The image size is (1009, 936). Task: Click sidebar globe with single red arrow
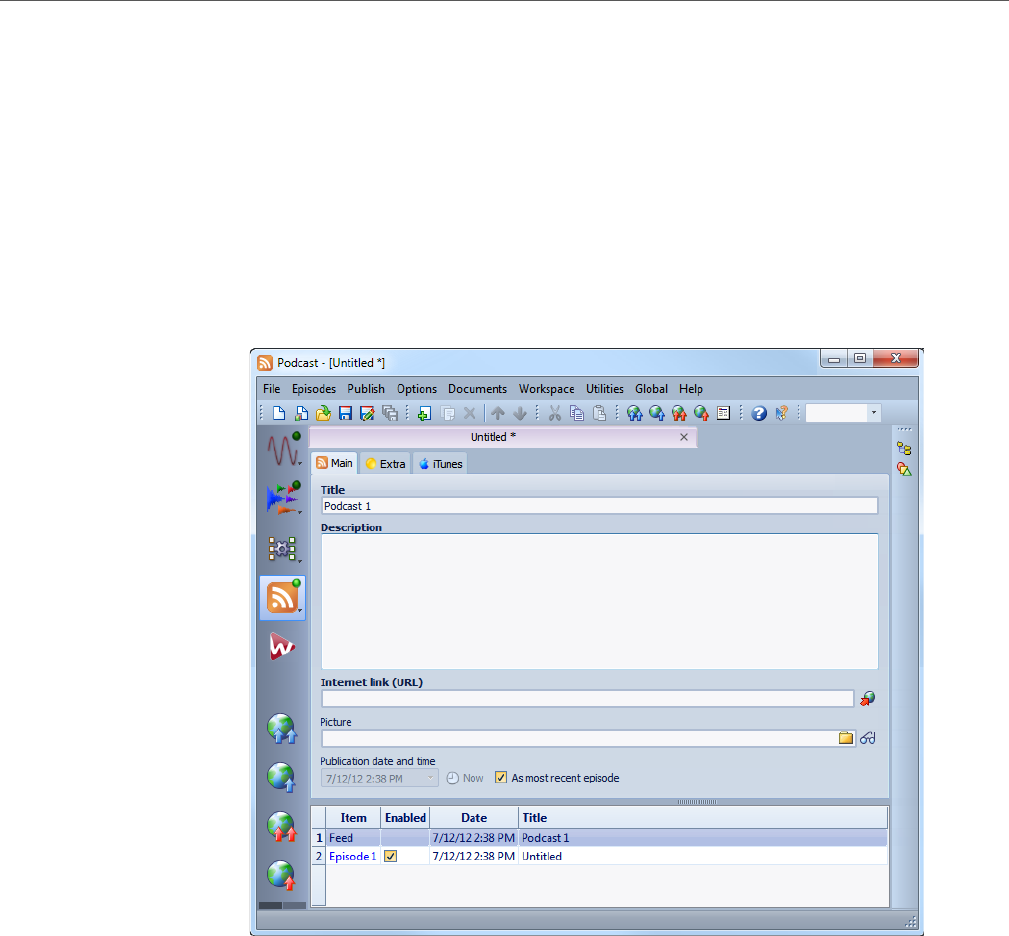282,876
